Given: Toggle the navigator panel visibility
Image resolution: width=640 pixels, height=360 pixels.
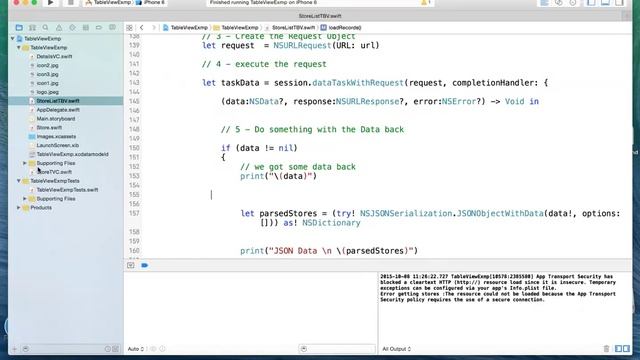Looking at the screenshot, I should pos(591,2).
